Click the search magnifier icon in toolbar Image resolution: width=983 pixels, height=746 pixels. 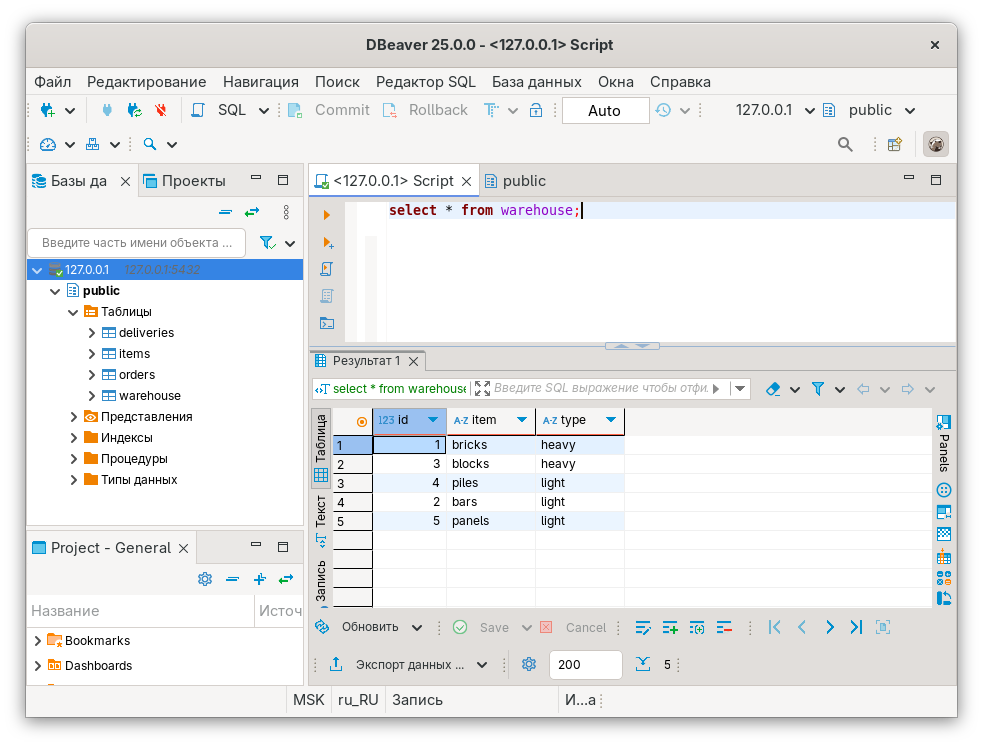click(x=845, y=144)
